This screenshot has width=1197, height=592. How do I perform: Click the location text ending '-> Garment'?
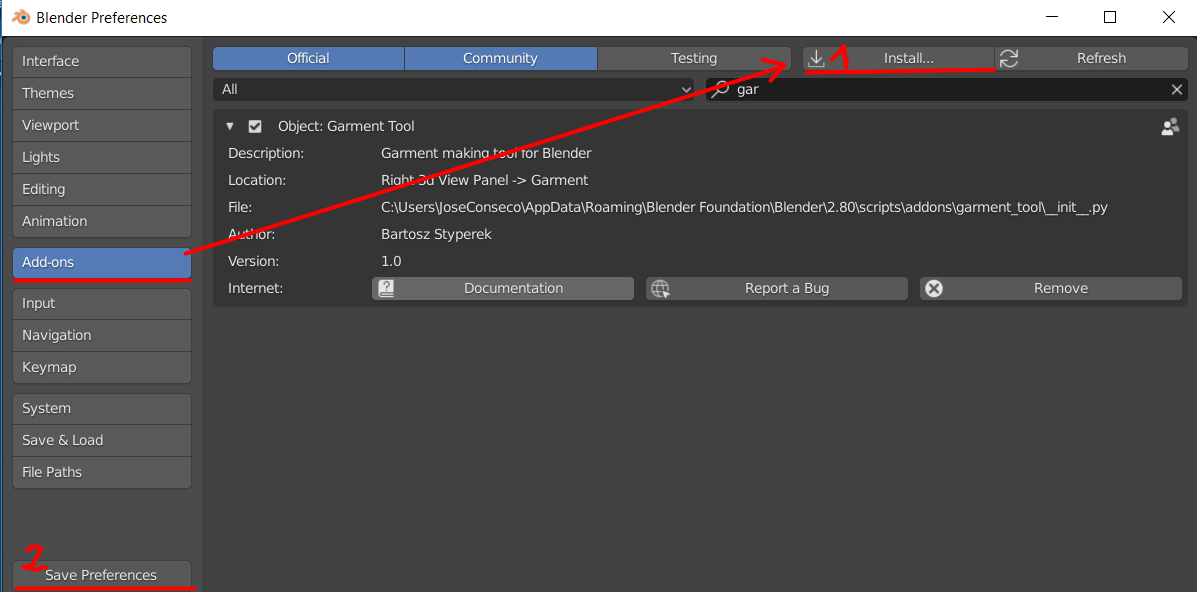point(485,180)
